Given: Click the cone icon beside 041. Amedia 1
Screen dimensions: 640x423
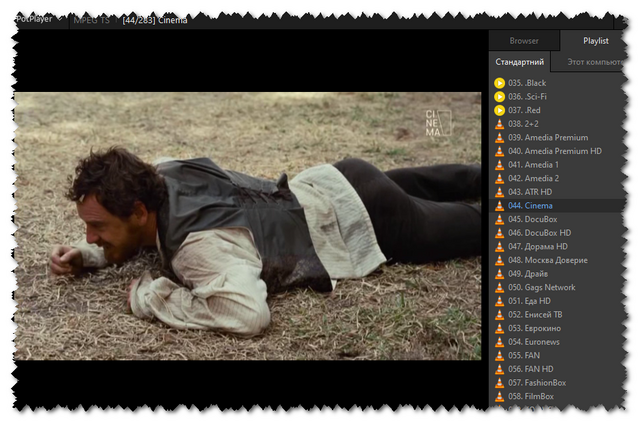Looking at the screenshot, I should point(500,165).
